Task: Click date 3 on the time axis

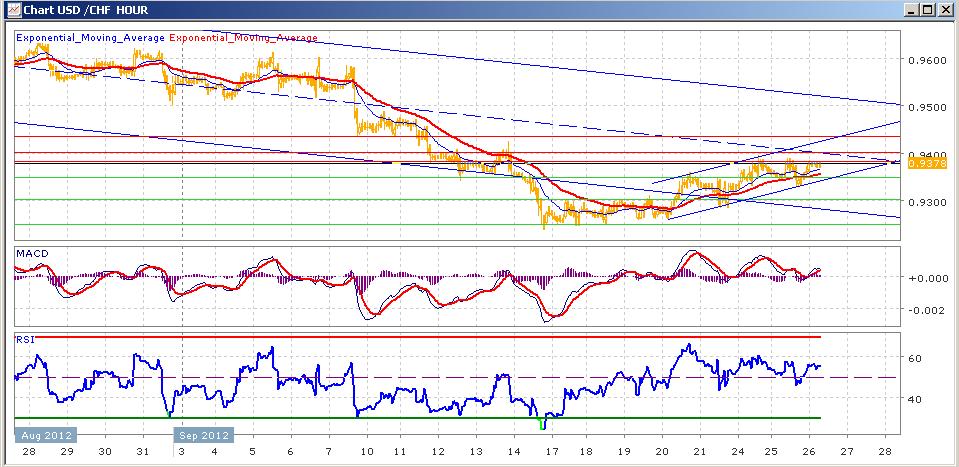Action: [x=182, y=452]
